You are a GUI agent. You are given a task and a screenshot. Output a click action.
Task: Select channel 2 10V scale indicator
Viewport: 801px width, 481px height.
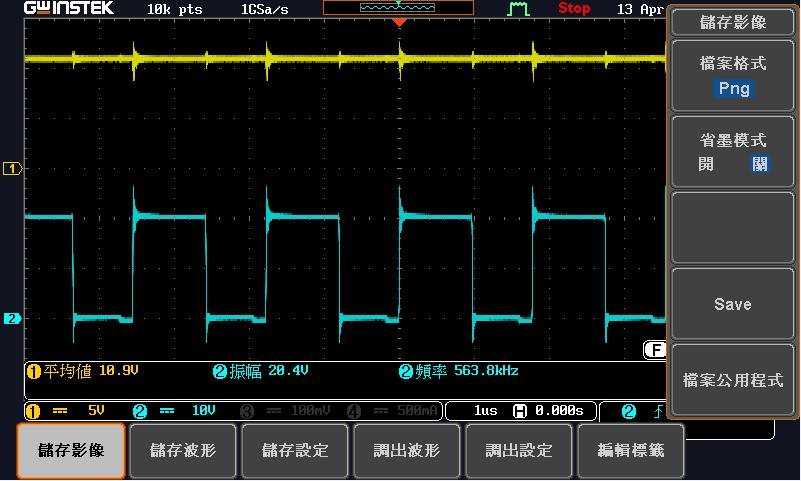pos(175,411)
